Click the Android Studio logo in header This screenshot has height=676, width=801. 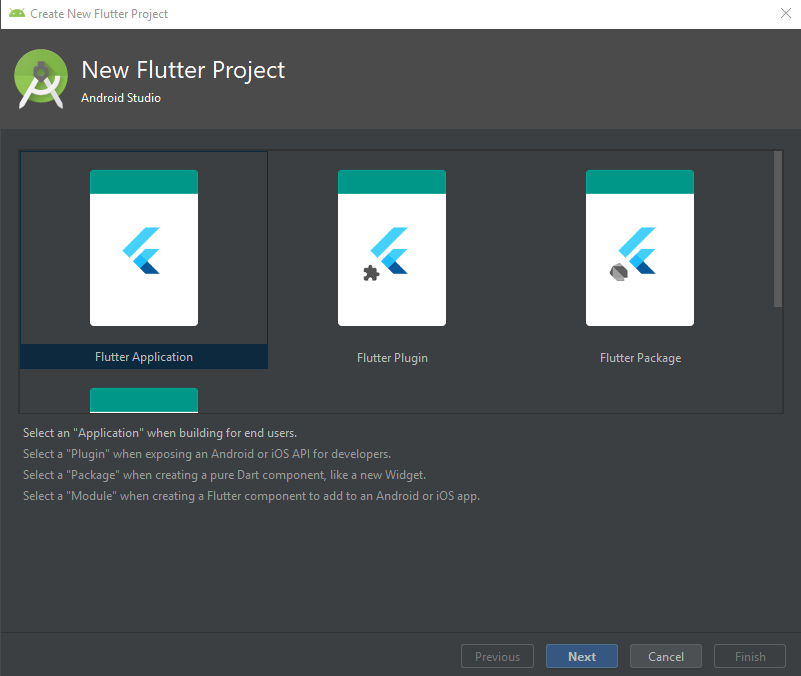(41, 79)
